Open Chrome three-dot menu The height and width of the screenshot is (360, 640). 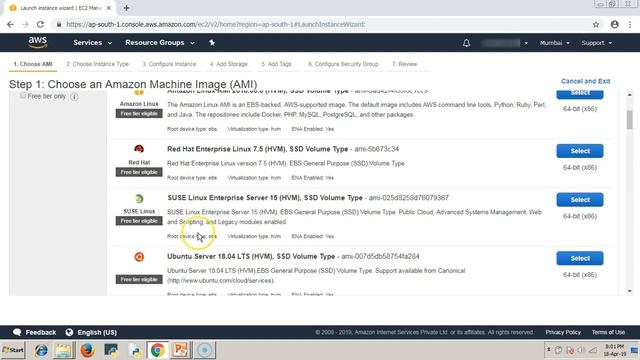[x=630, y=24]
